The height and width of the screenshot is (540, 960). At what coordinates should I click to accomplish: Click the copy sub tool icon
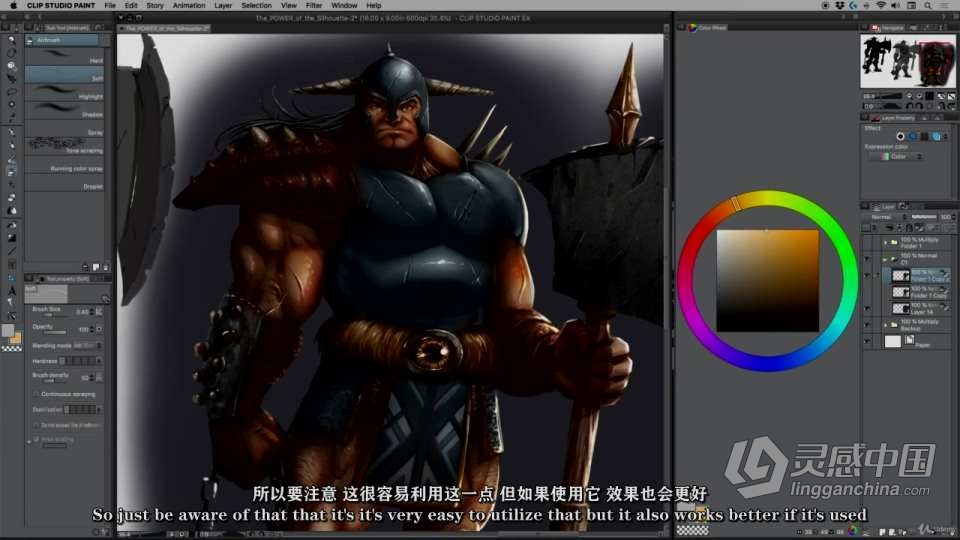coord(96,267)
